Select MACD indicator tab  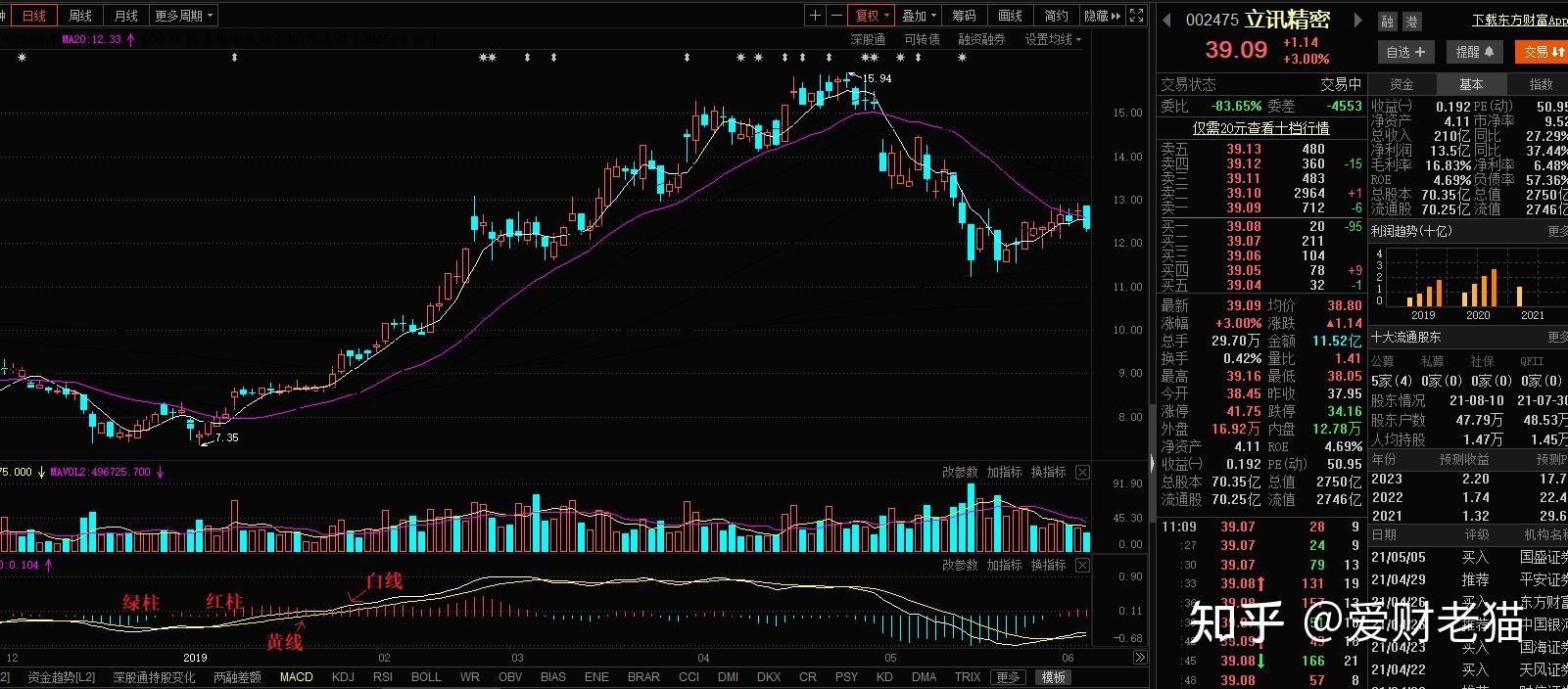[296, 677]
